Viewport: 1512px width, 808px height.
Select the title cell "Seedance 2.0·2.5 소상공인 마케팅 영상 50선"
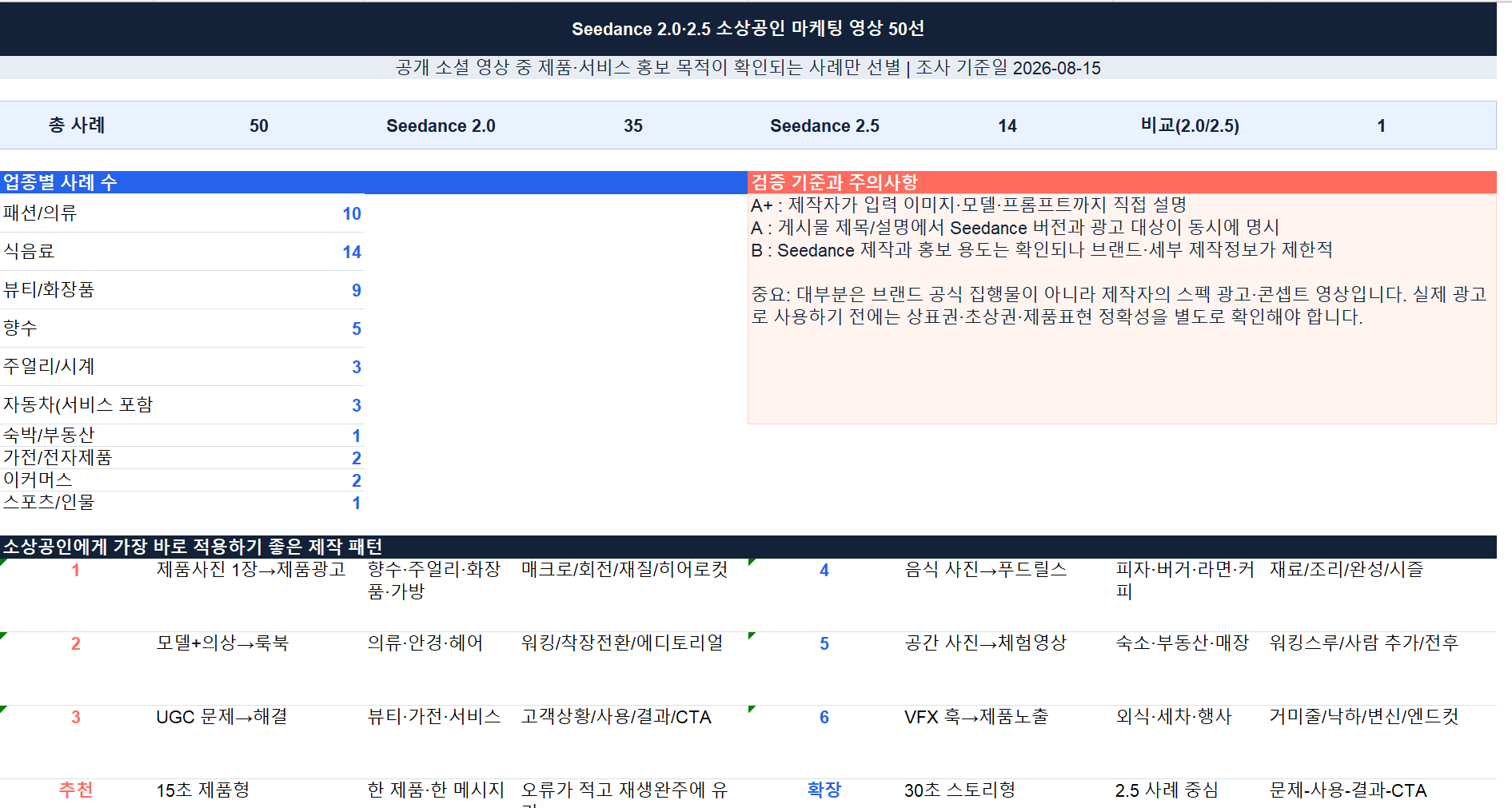click(748, 29)
